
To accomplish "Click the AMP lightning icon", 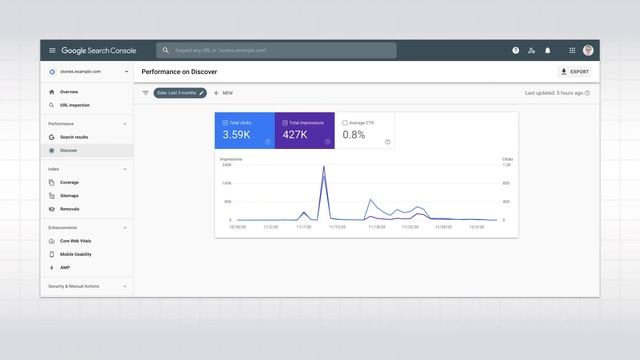I will (x=51, y=268).
